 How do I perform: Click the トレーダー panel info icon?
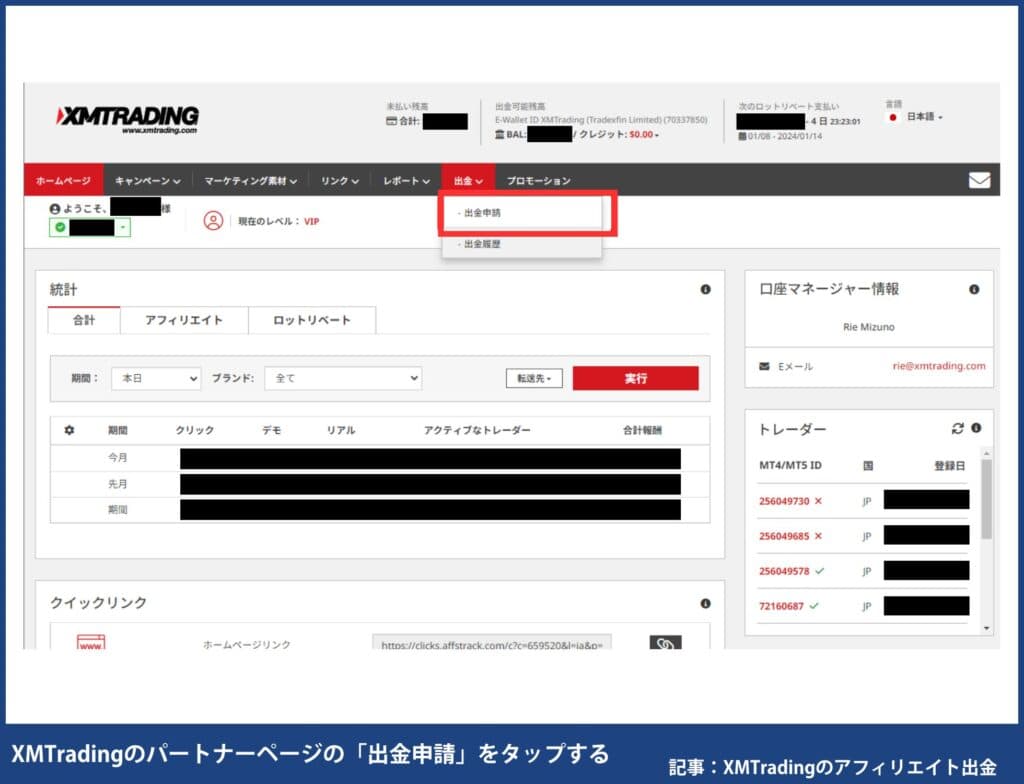(975, 428)
